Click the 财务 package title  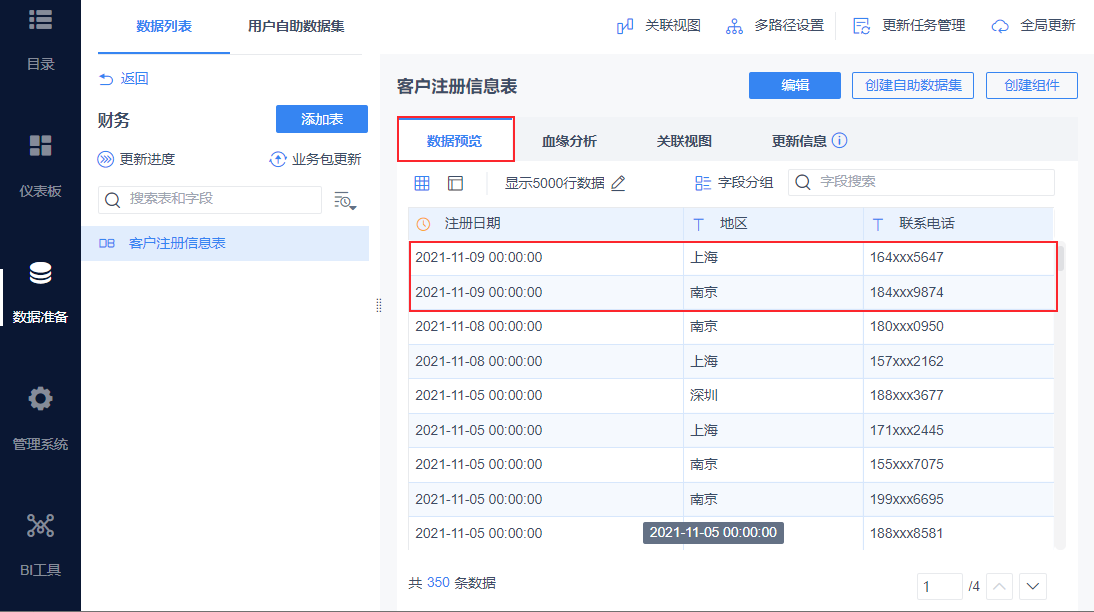tap(114, 120)
